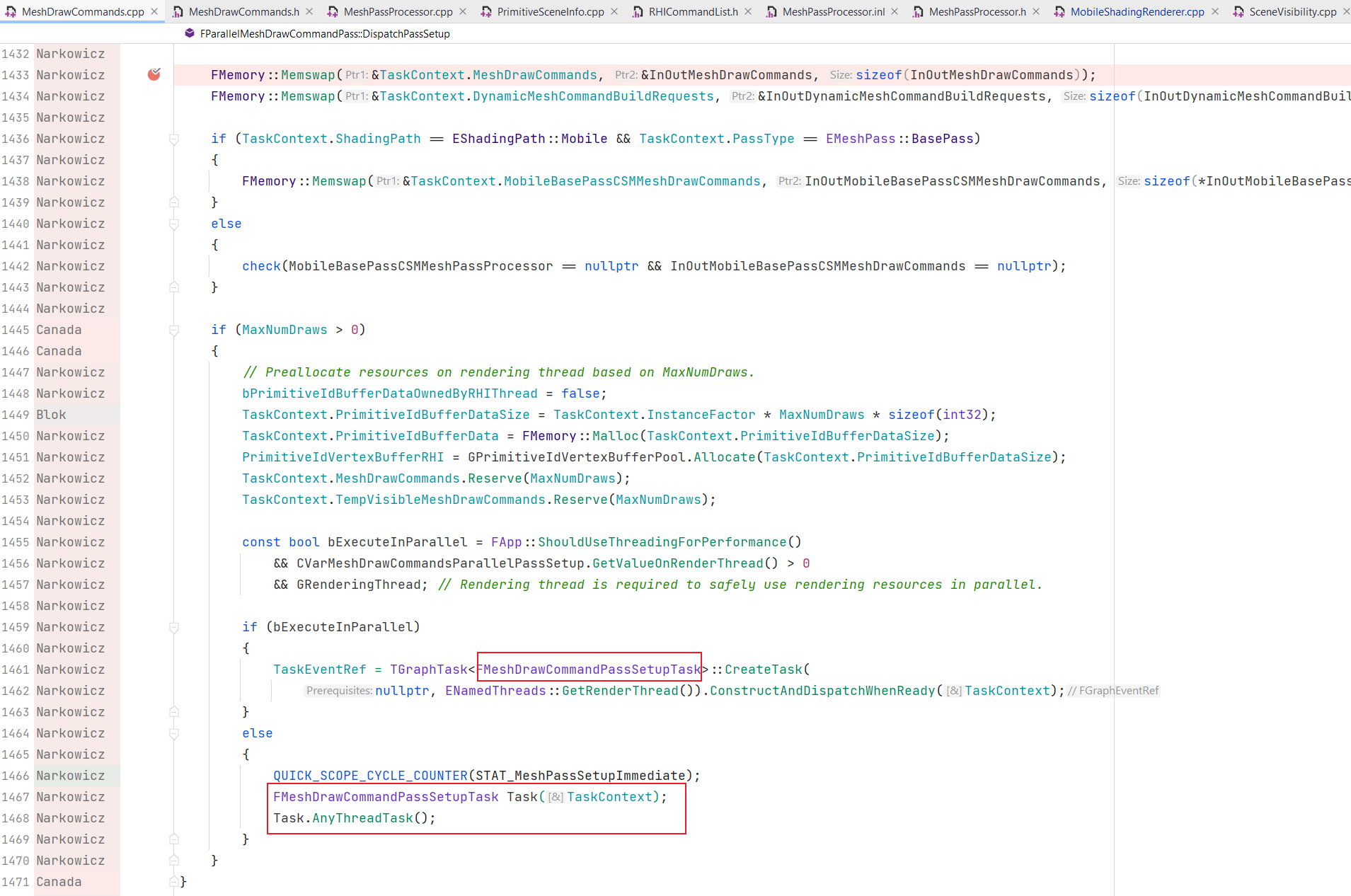1351x896 pixels.
Task: Collapse the if (bExecuteInParallel) block
Action: 174,628
